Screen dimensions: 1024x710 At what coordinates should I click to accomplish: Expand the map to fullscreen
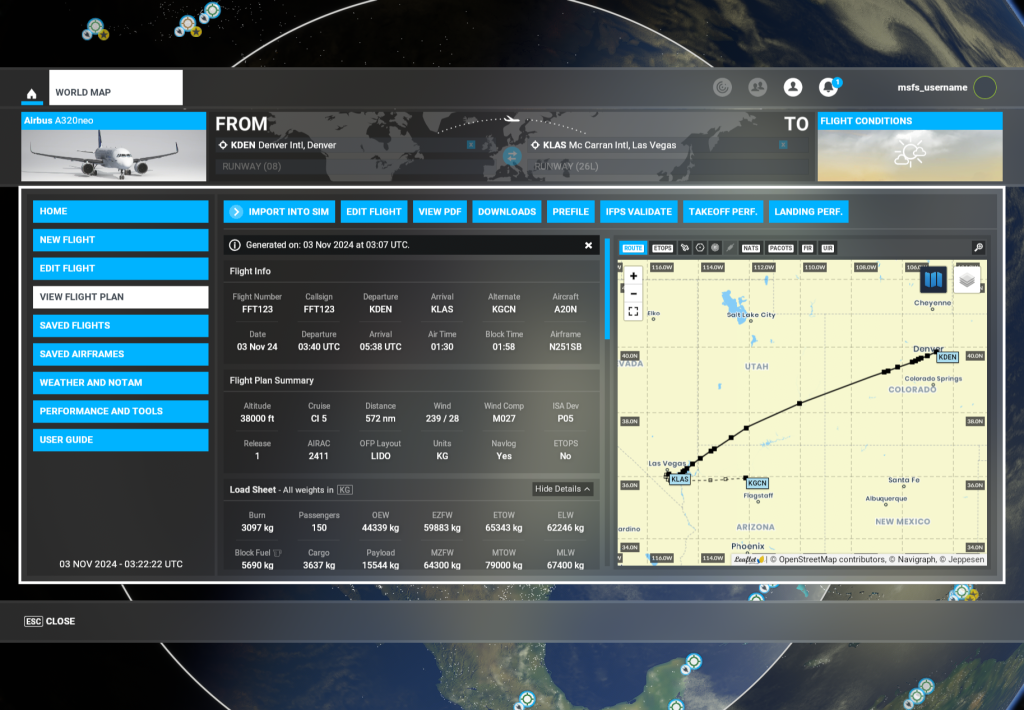[x=633, y=311]
